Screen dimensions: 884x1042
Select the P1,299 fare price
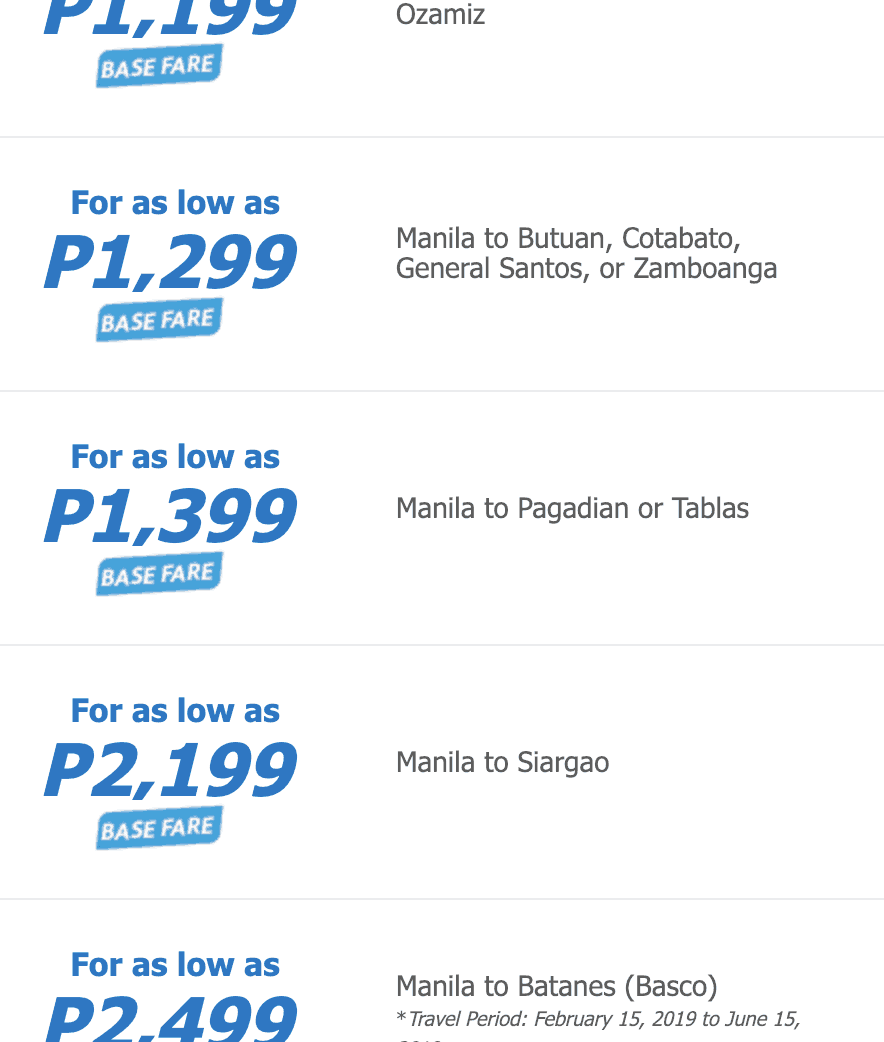[170, 263]
